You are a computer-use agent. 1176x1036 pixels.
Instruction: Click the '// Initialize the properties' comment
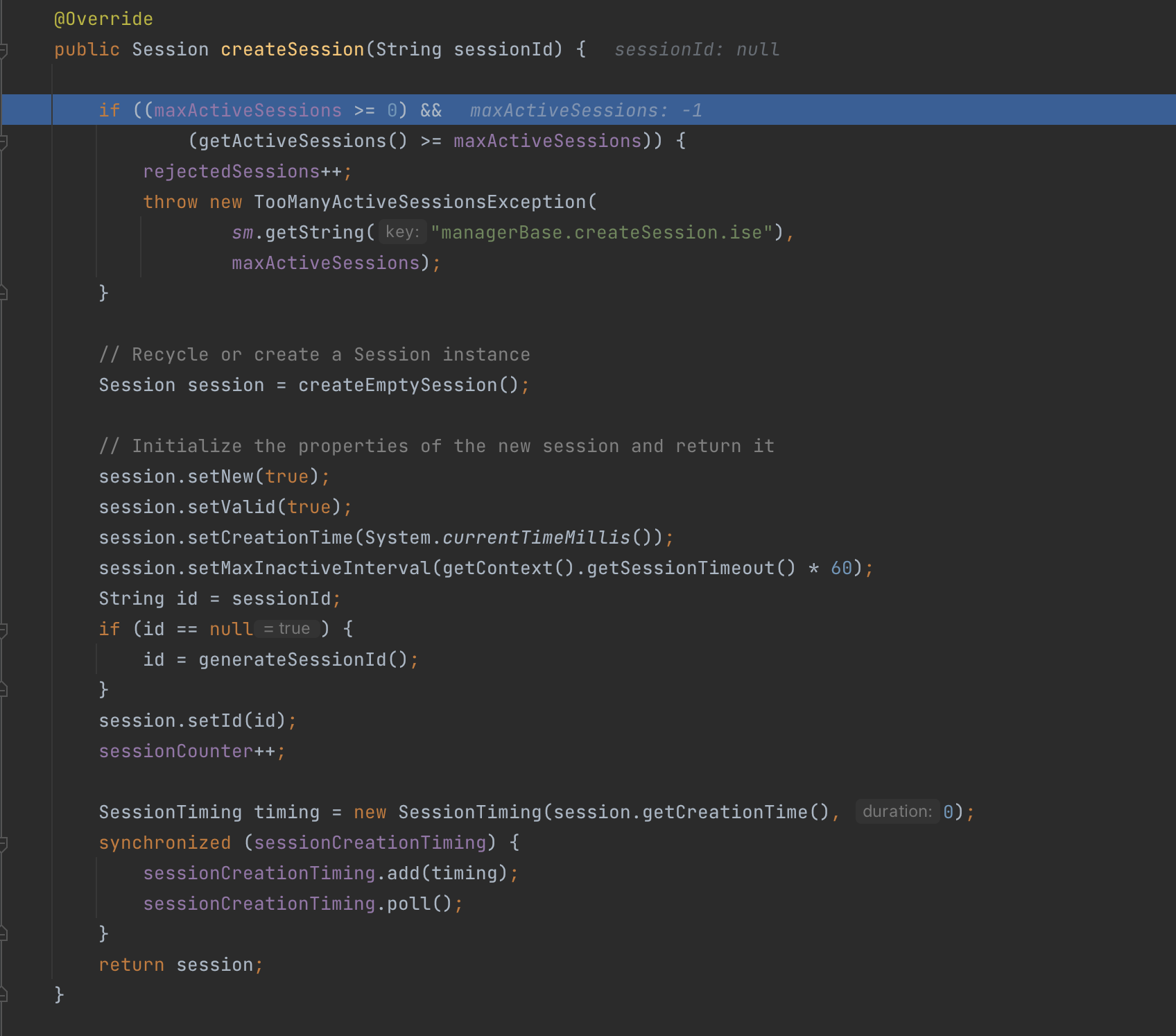[x=436, y=447]
